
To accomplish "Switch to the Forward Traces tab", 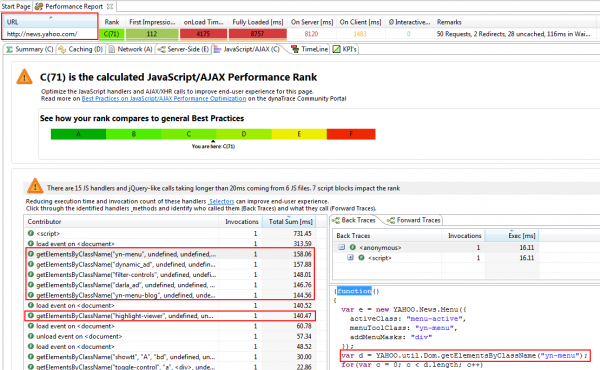I will 414,220.
